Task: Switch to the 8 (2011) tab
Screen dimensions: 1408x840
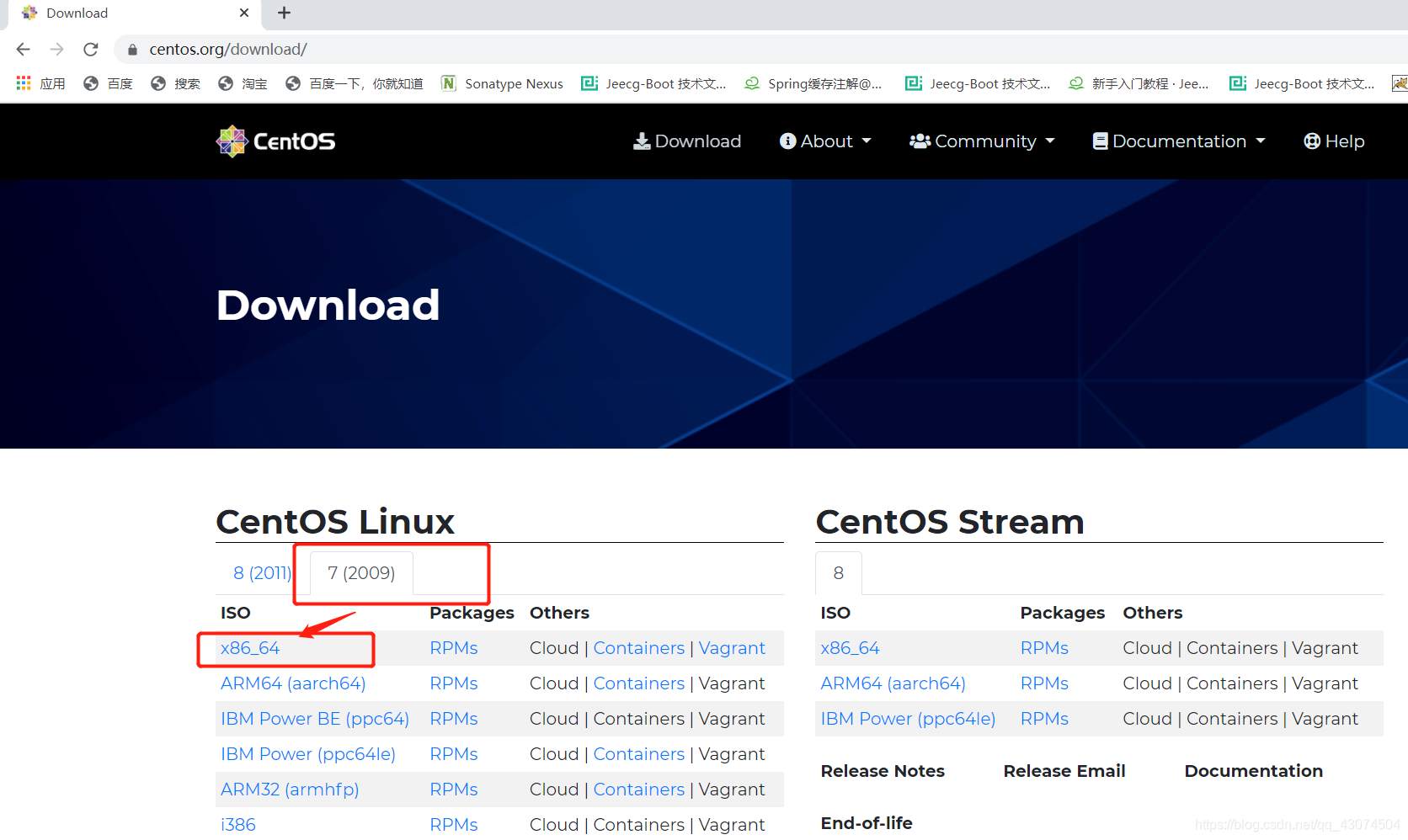Action: point(262,573)
